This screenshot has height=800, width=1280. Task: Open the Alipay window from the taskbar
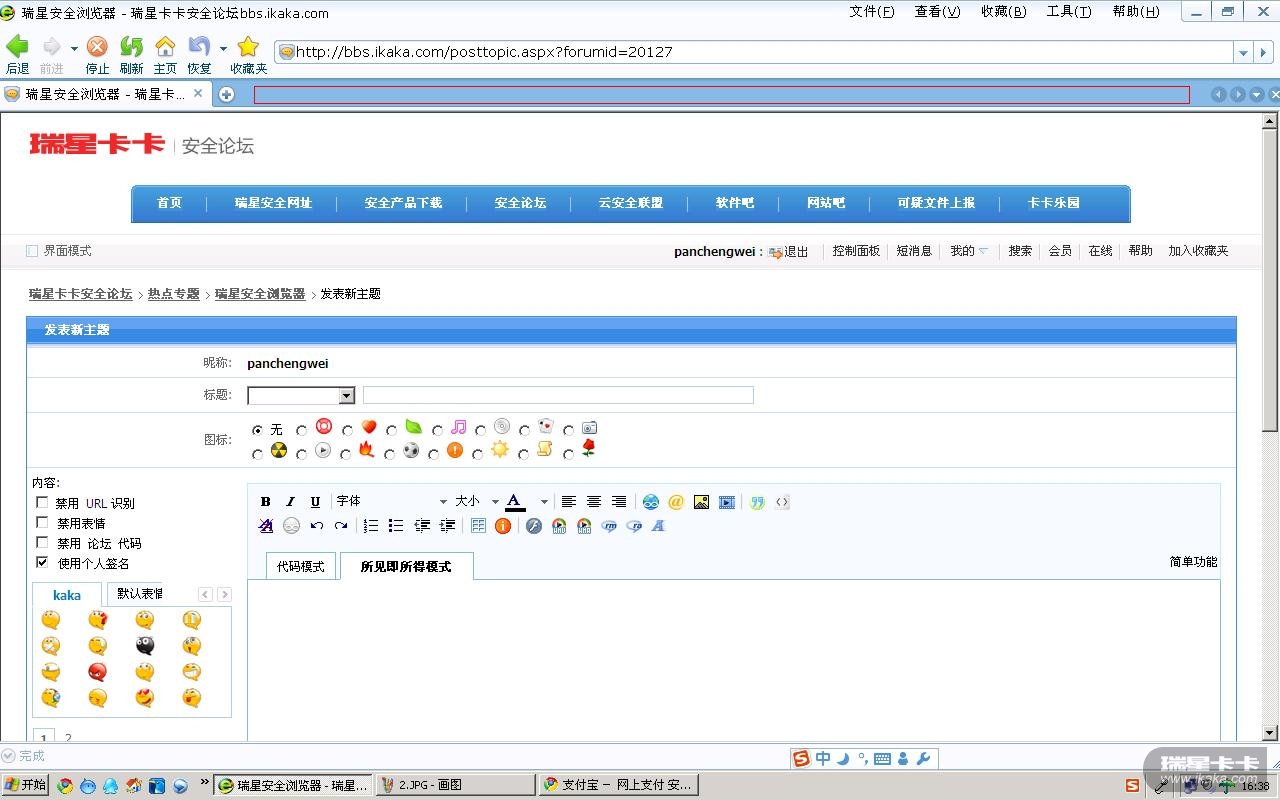(x=618, y=785)
